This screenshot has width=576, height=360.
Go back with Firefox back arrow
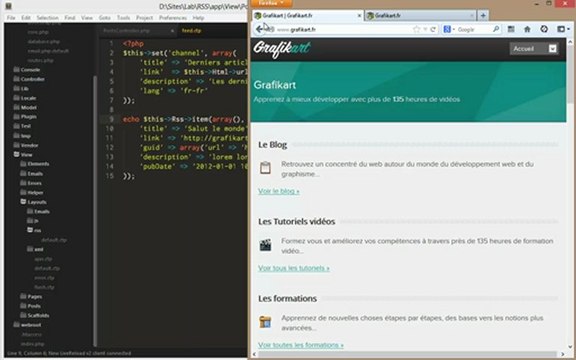click(x=260, y=29)
